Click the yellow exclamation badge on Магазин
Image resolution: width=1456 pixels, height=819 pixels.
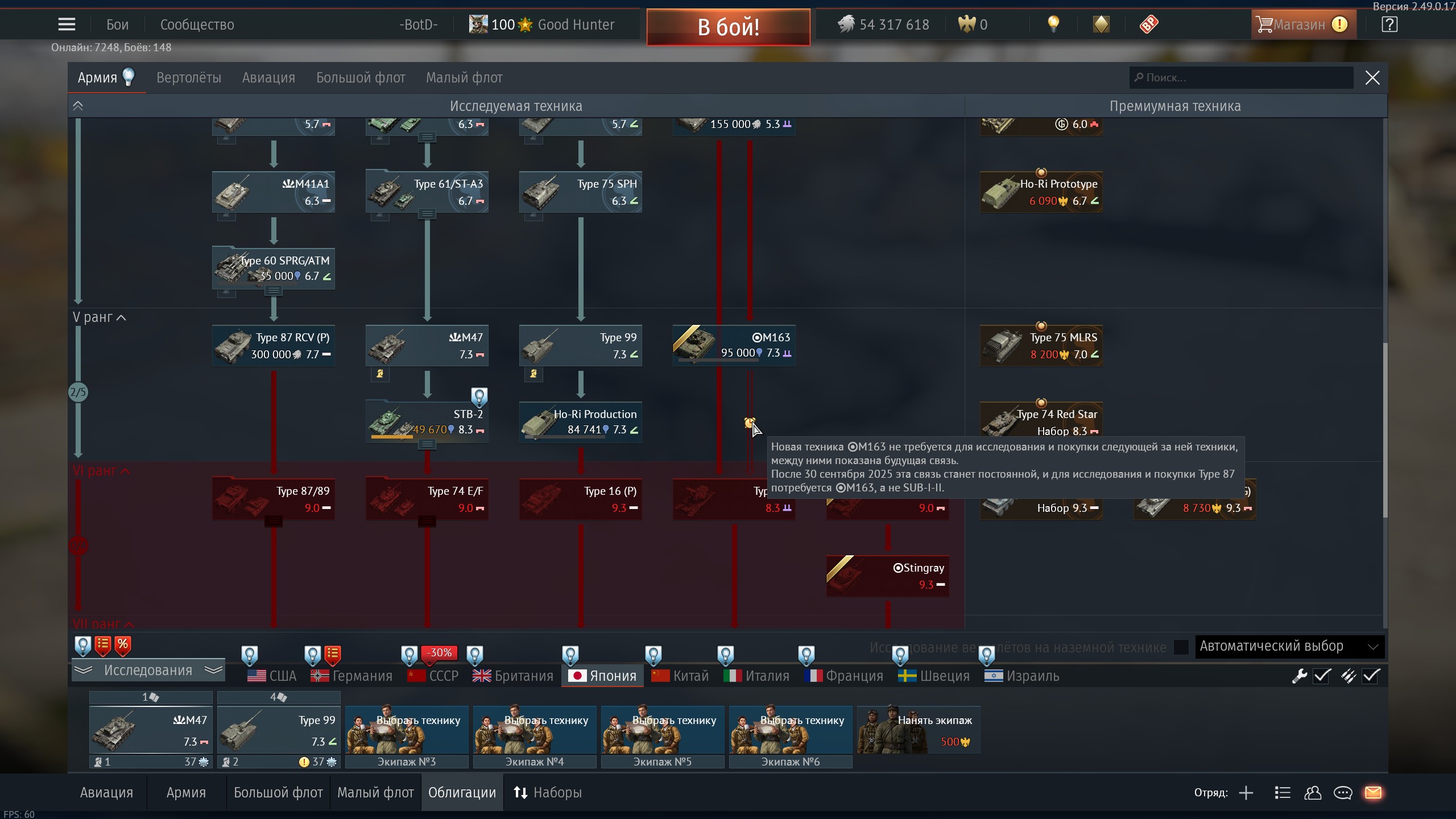tap(1340, 24)
